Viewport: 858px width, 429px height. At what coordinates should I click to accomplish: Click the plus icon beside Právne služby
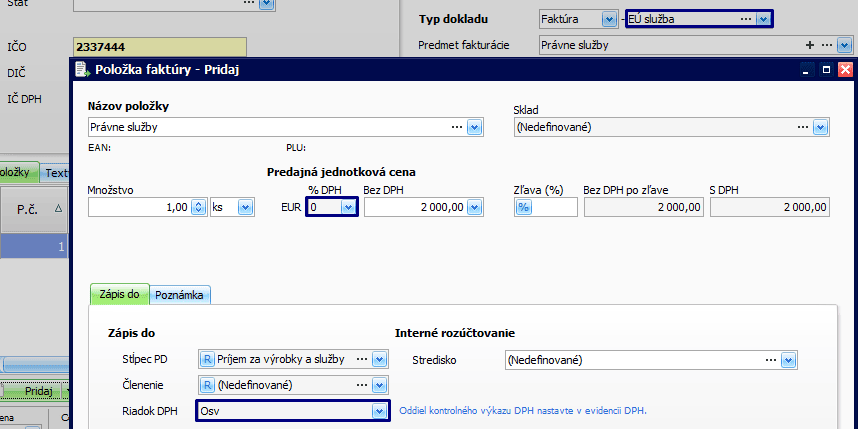tap(809, 45)
